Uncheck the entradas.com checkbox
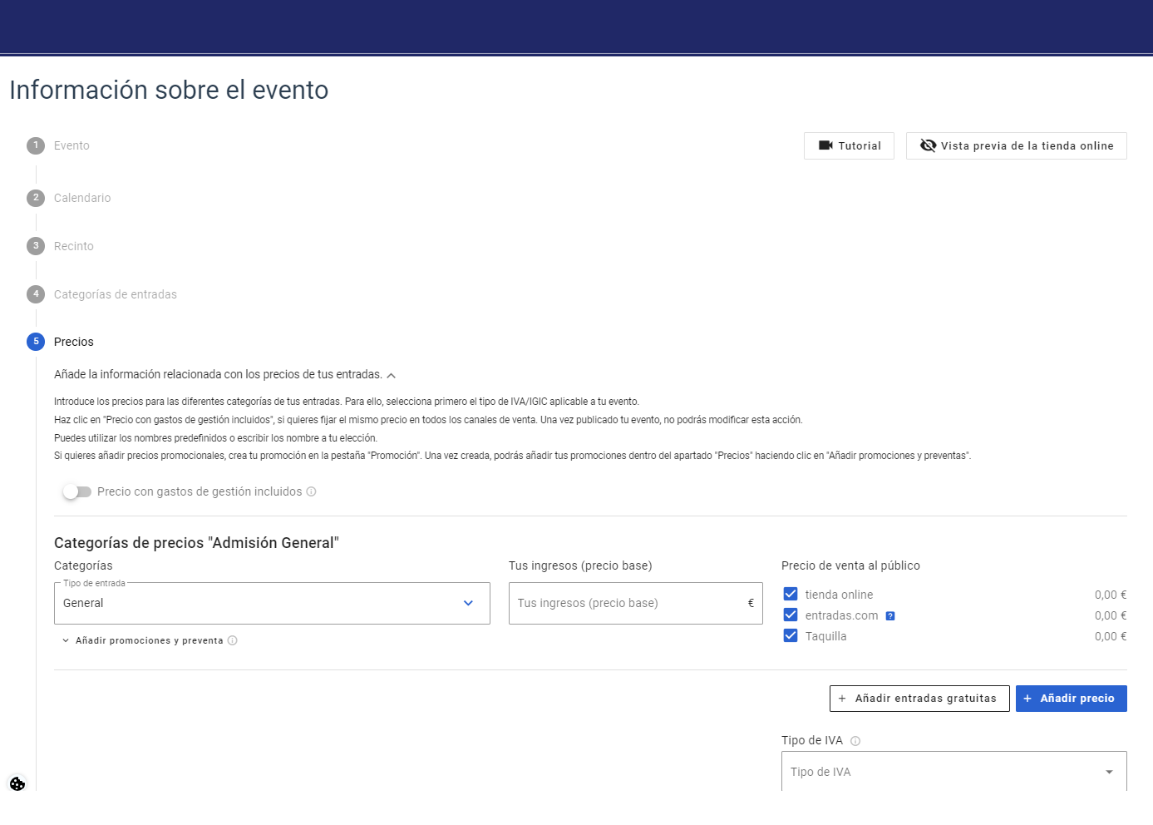The width and height of the screenshot is (1153, 825). pyautogui.click(x=791, y=615)
